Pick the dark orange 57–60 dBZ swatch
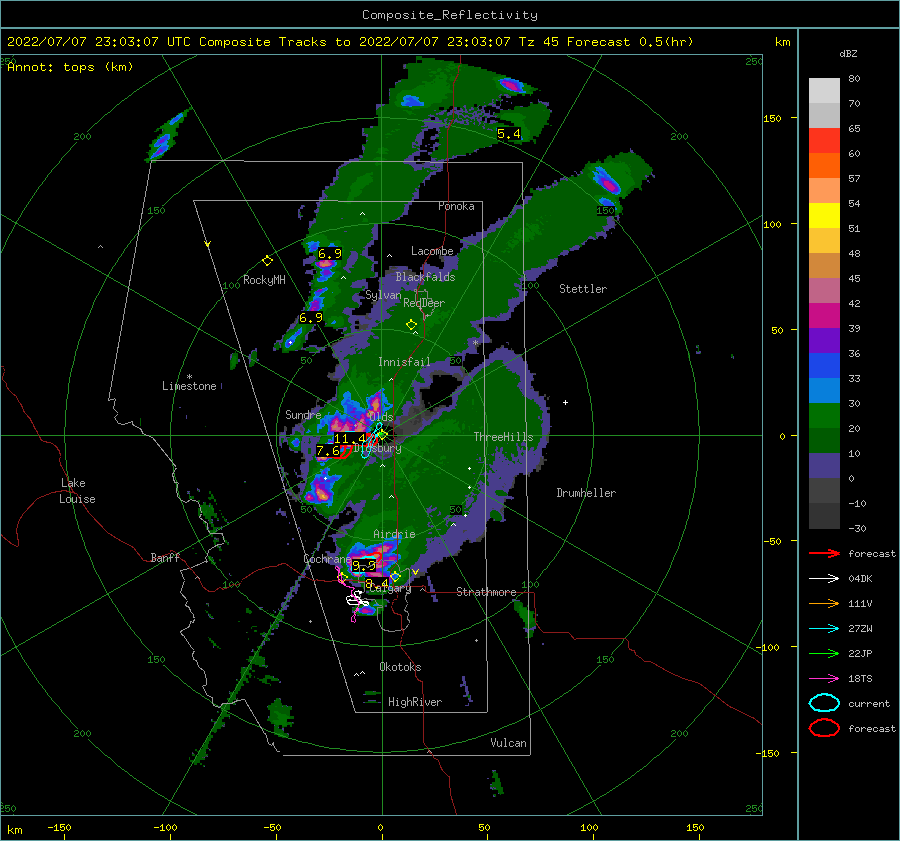The width and height of the screenshot is (900, 841). coord(824,166)
